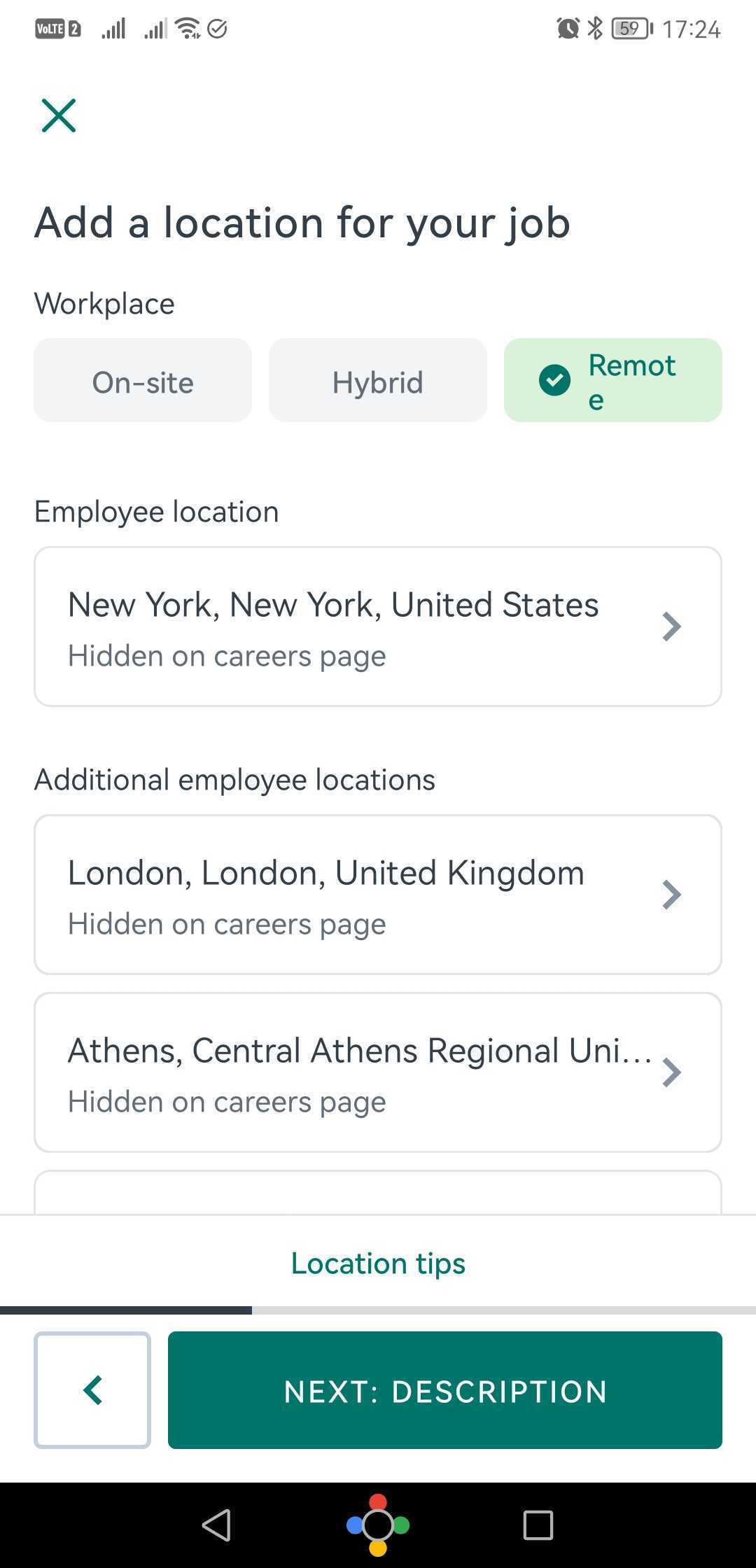Tap the Wi-Fi status icon
This screenshot has height=1568, width=756.
coord(188,28)
